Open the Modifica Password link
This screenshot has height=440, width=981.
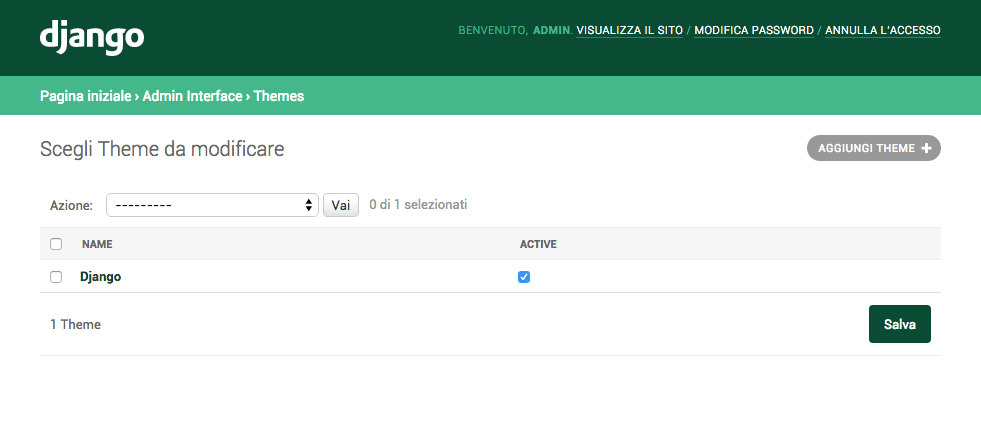(754, 30)
